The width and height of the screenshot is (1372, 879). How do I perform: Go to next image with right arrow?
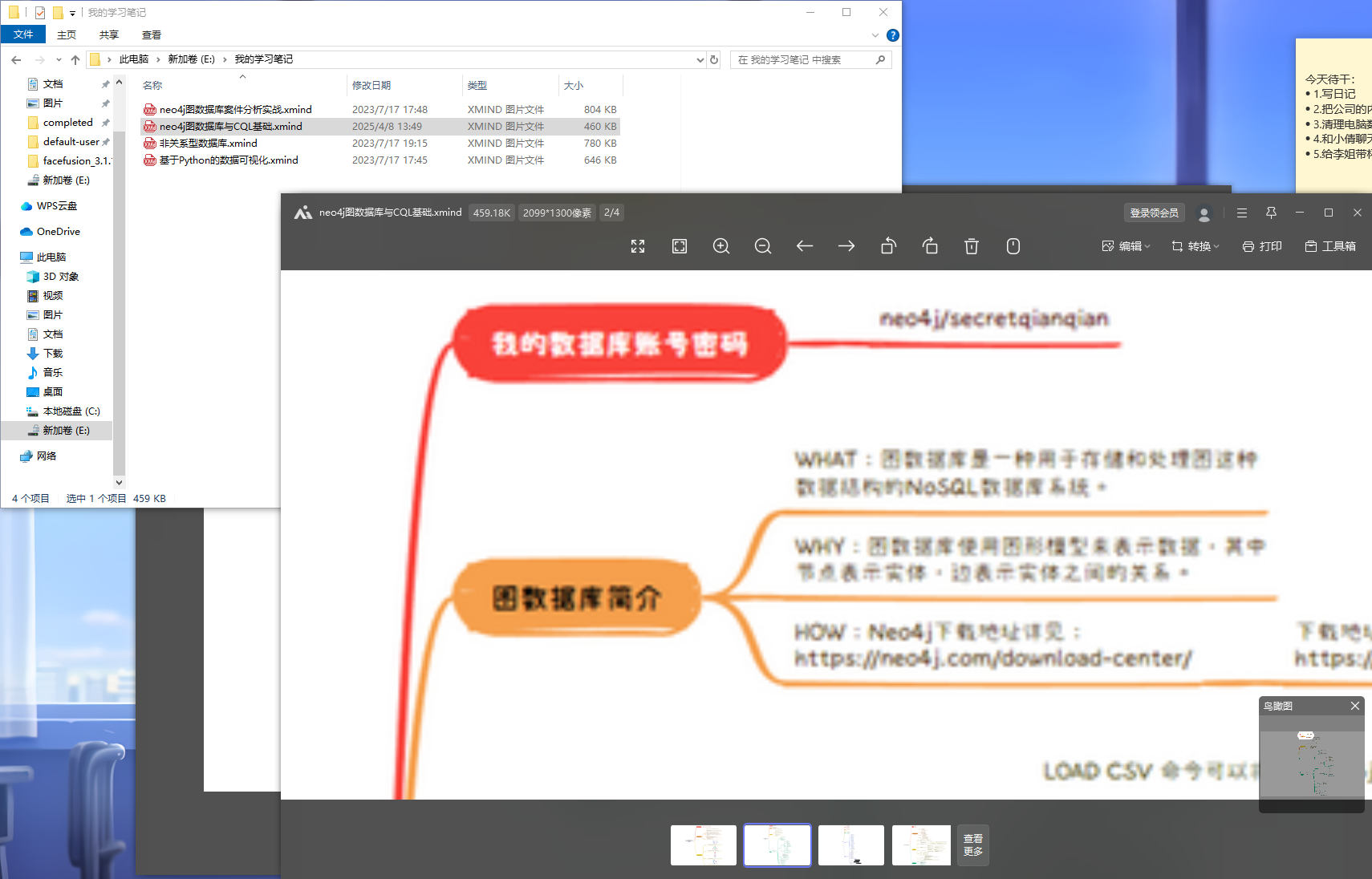coord(846,246)
